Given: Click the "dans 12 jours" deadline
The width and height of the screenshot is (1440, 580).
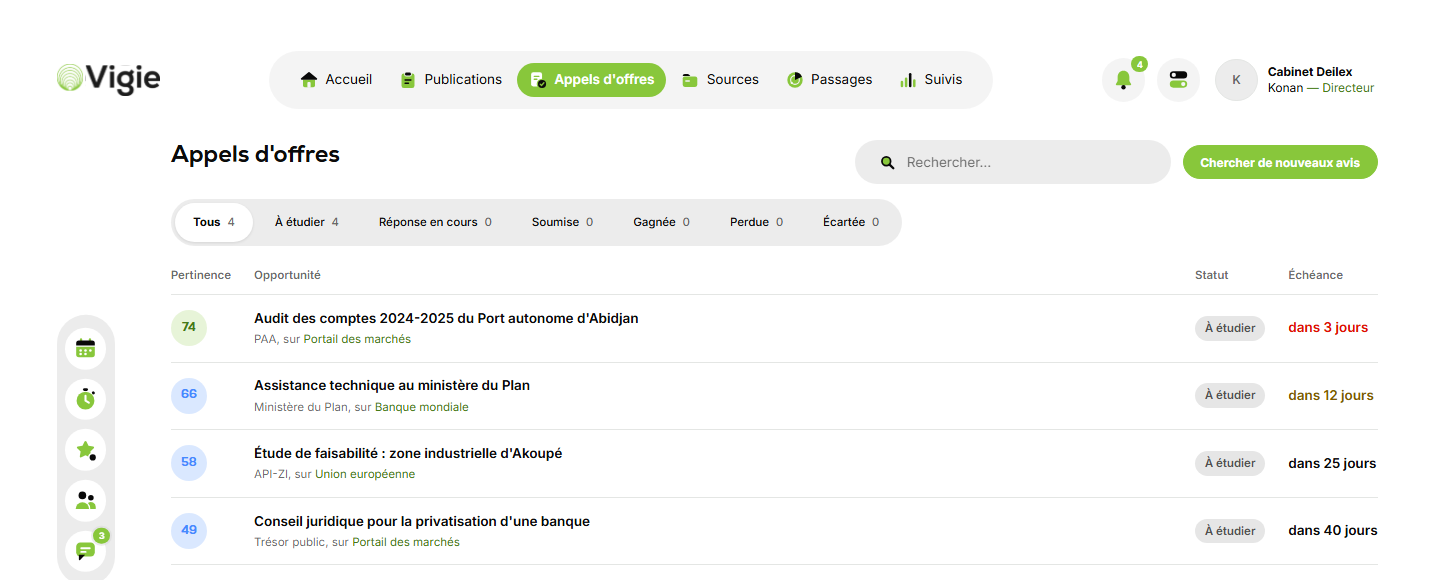Looking at the screenshot, I should pyautogui.click(x=1331, y=395).
